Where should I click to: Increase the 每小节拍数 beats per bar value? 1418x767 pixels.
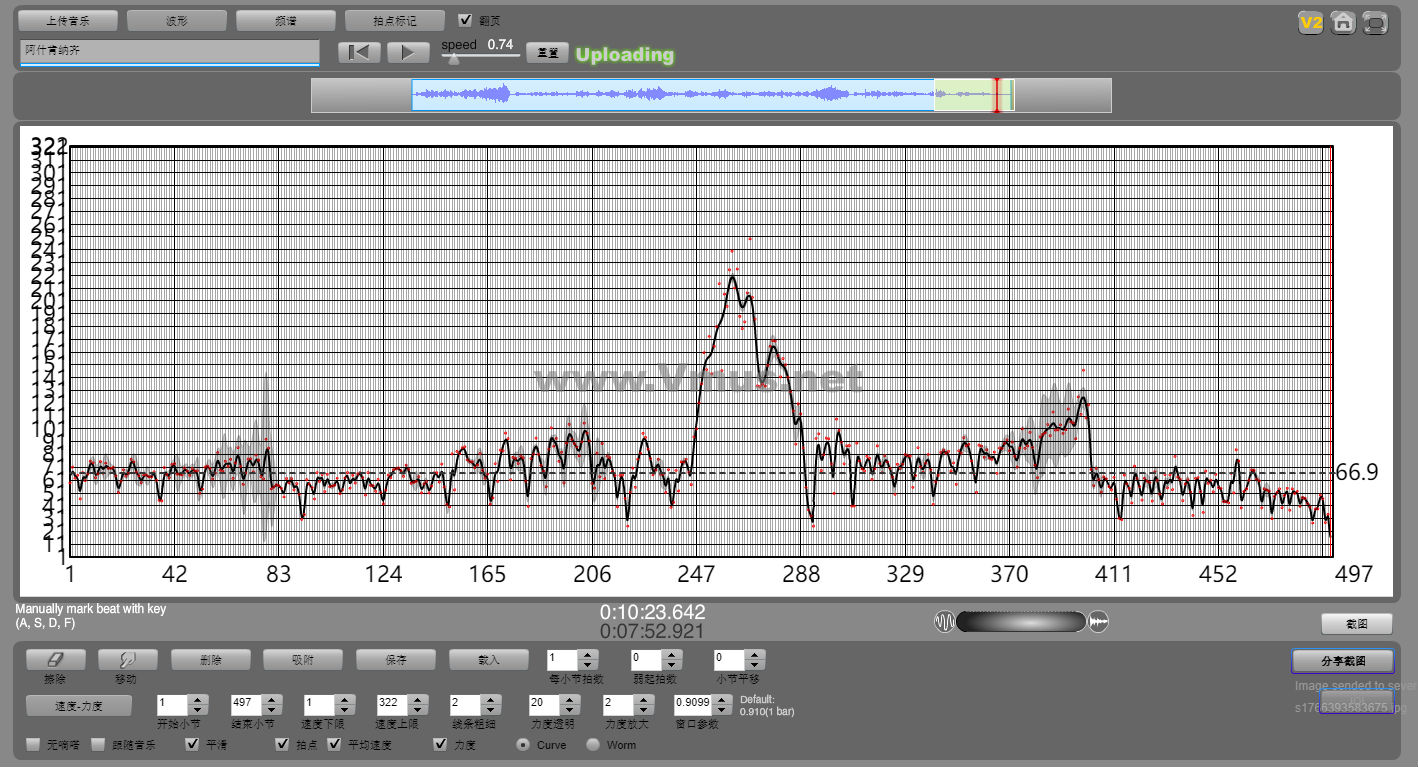coord(588,654)
